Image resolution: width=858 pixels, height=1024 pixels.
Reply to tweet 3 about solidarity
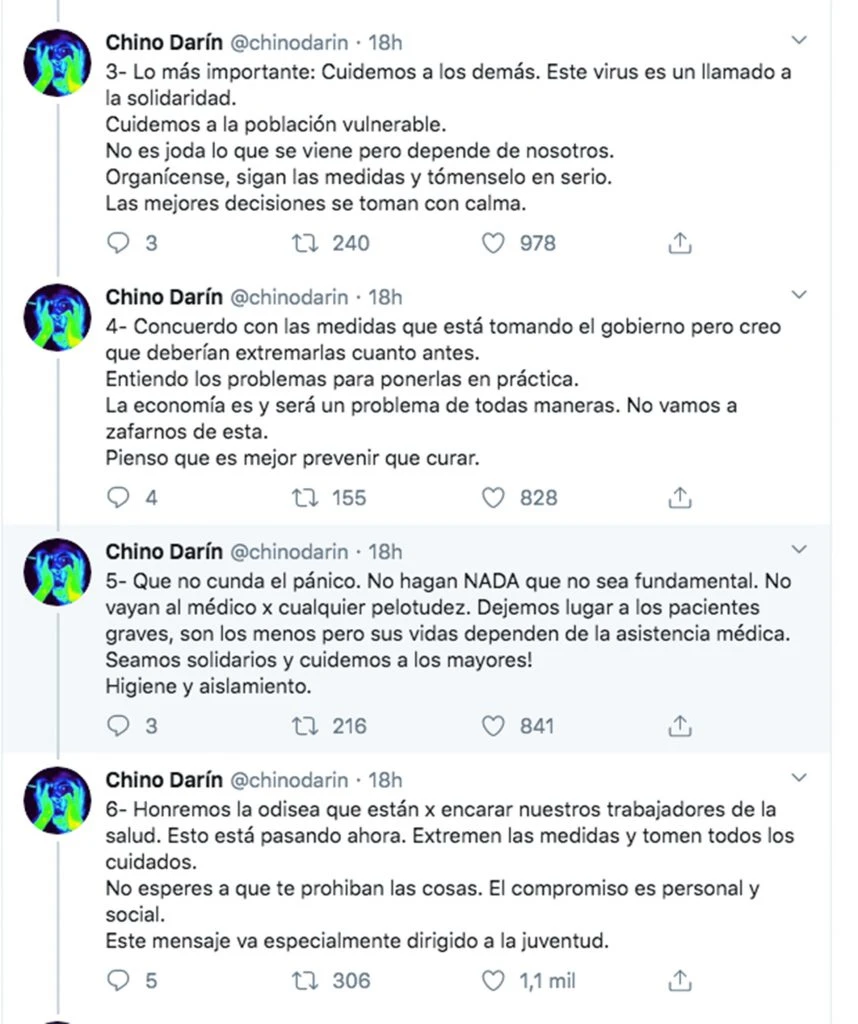tap(119, 243)
